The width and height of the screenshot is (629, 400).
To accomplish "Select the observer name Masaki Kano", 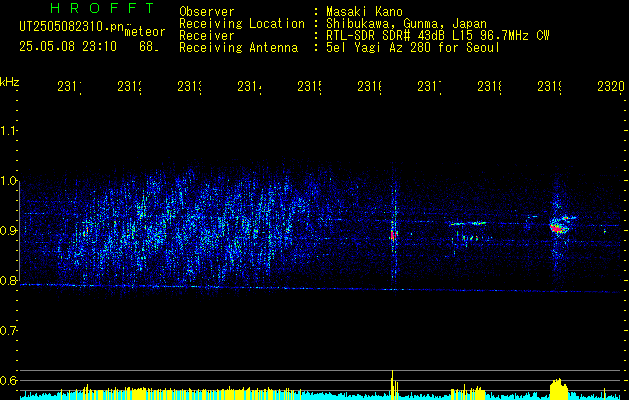I will coord(364,12).
